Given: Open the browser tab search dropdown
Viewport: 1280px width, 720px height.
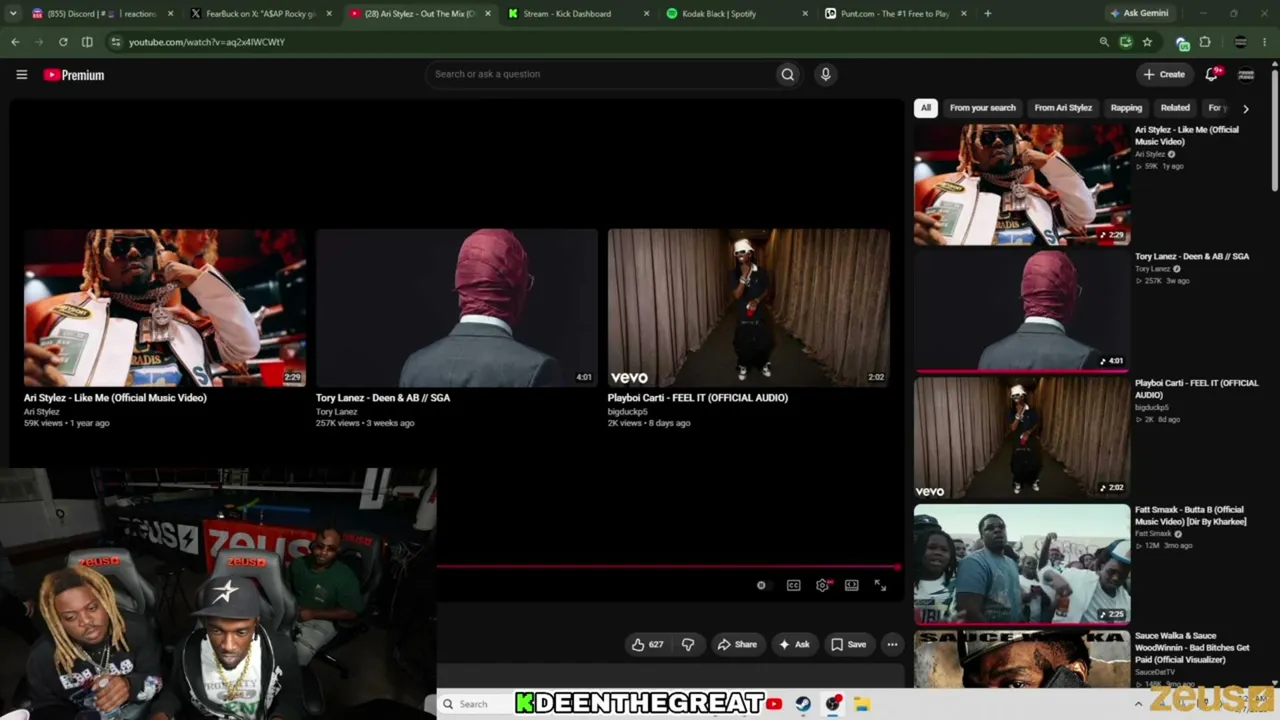Looking at the screenshot, I should [13, 14].
